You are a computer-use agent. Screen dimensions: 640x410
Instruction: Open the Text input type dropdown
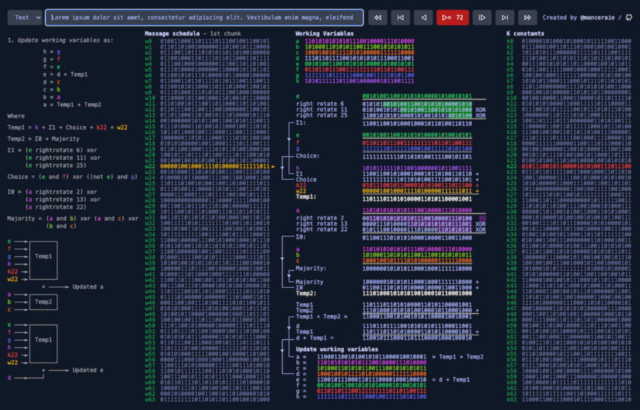click(25, 18)
